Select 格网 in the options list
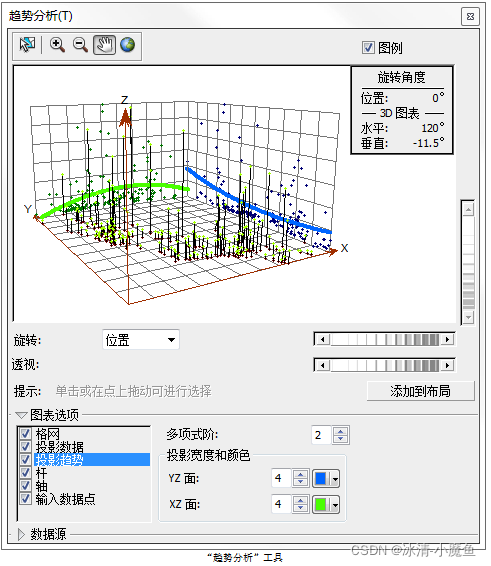Viewport: 491px width, 566px height. (47, 434)
